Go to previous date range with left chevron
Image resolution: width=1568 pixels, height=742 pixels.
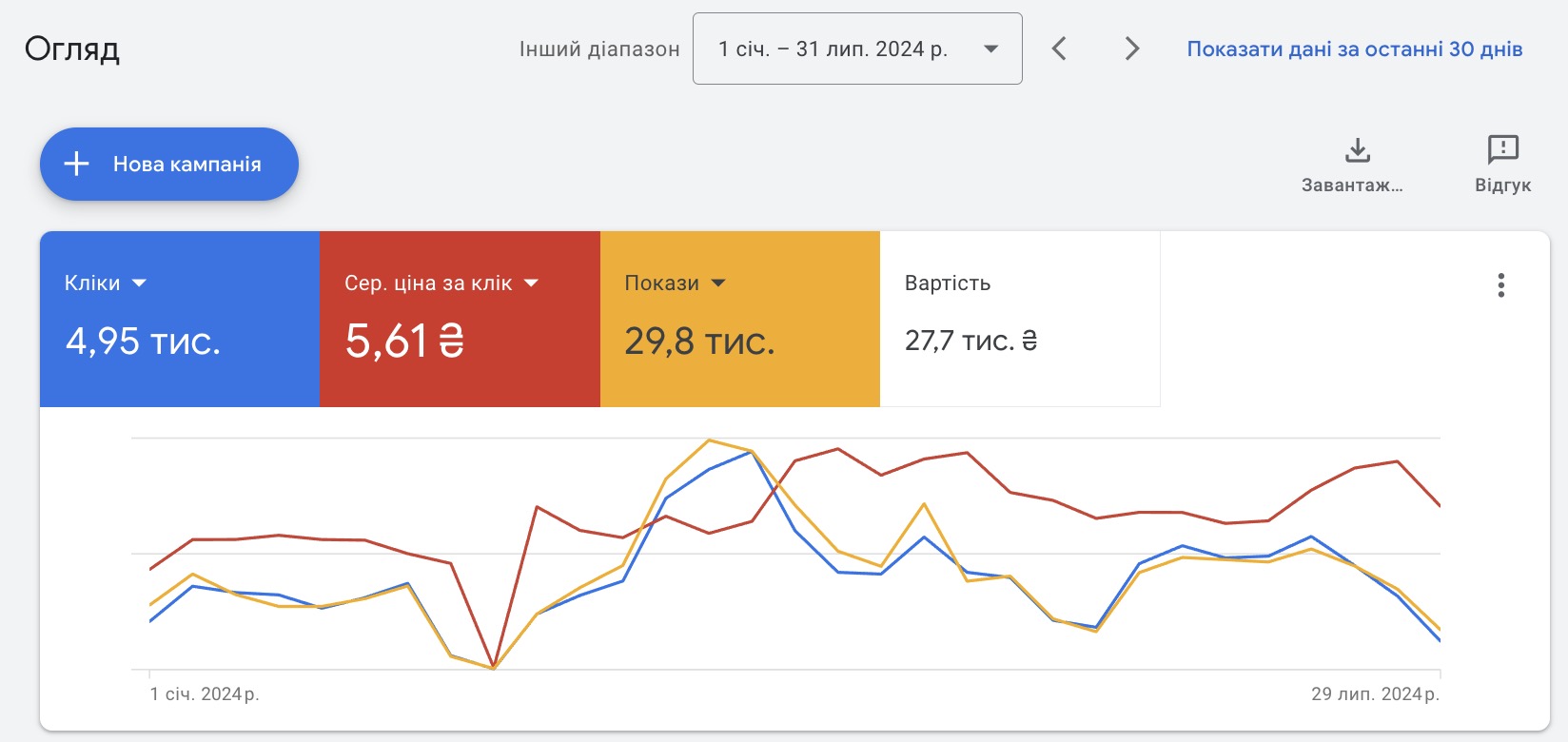coord(1059,49)
